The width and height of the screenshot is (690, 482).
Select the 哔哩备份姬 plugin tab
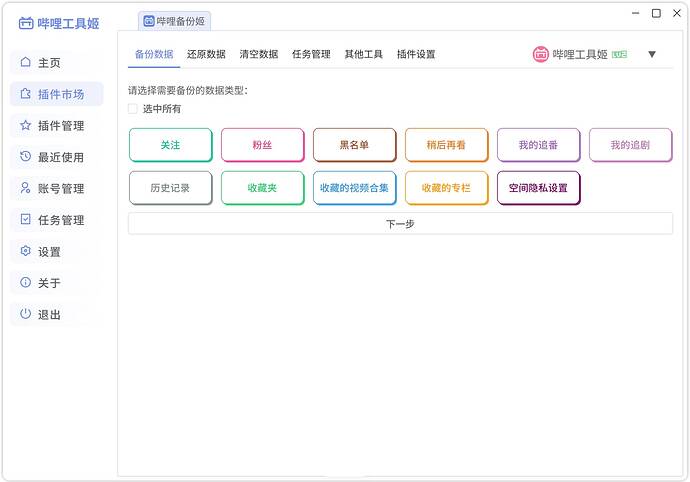[175, 21]
